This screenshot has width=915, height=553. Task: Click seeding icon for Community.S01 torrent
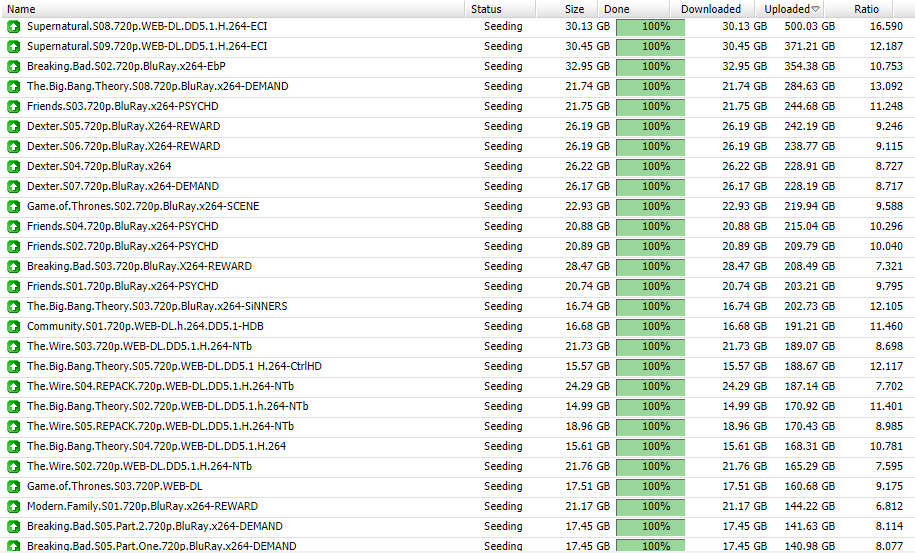(13, 327)
